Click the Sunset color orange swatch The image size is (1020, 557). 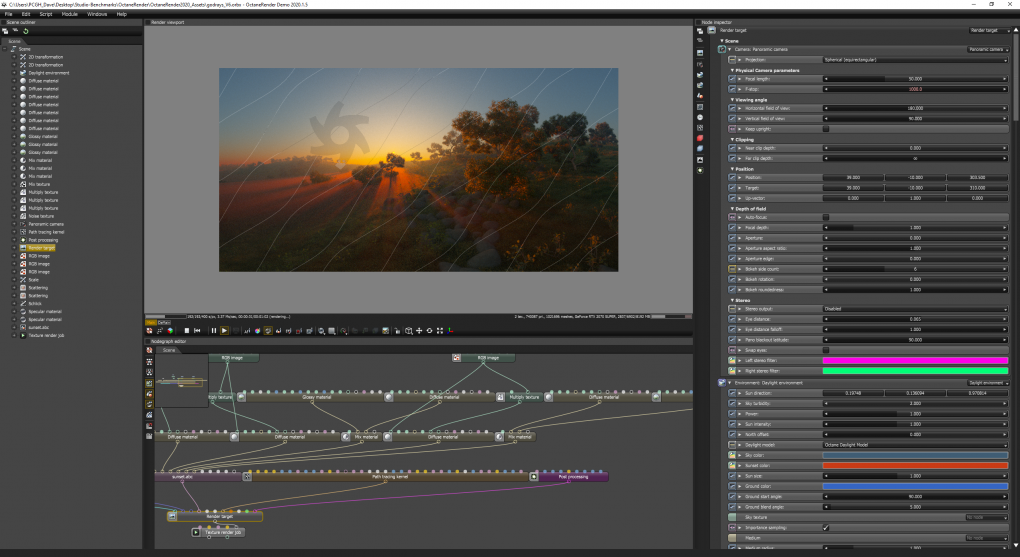tap(915, 465)
